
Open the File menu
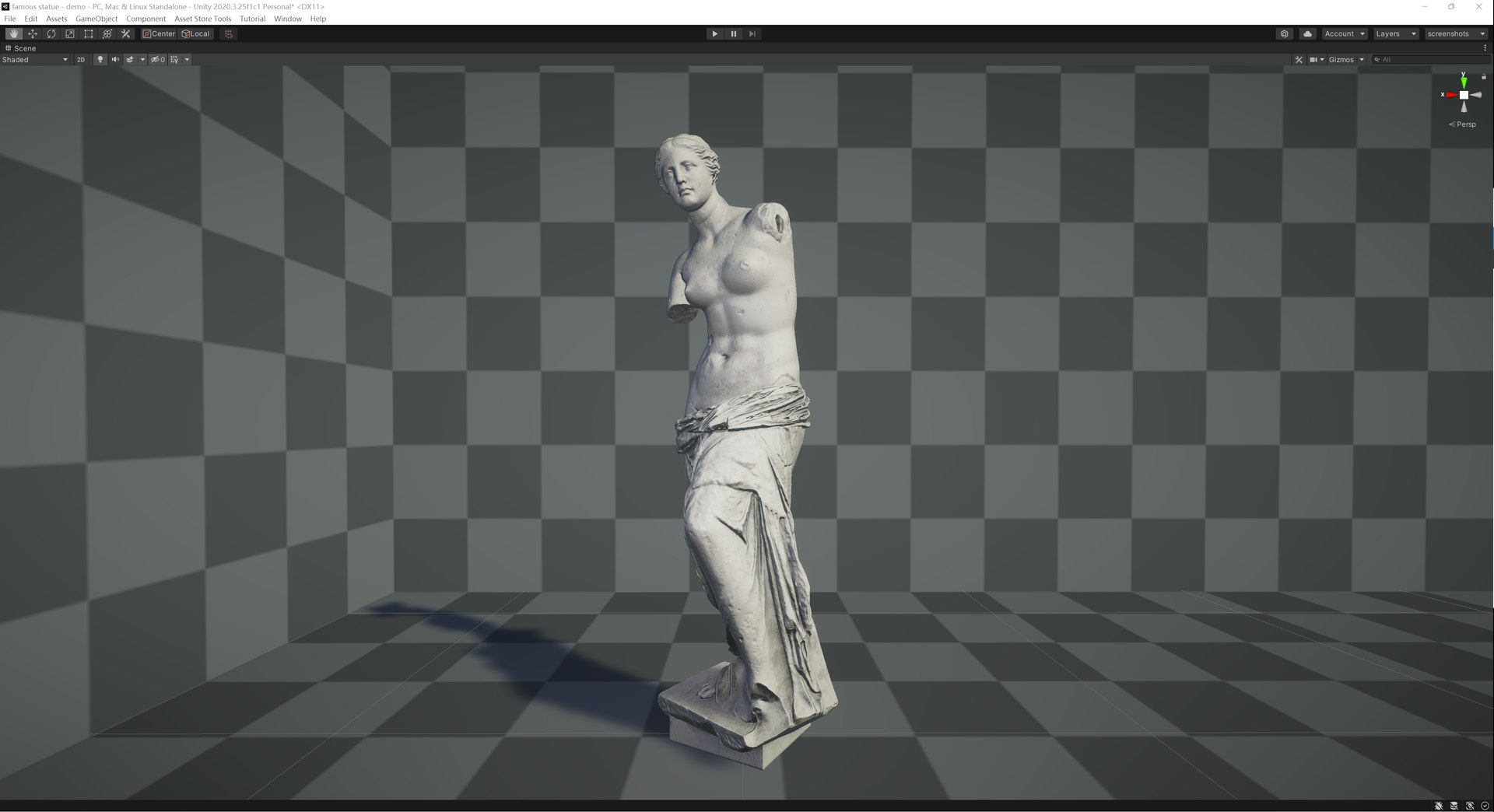click(x=10, y=19)
